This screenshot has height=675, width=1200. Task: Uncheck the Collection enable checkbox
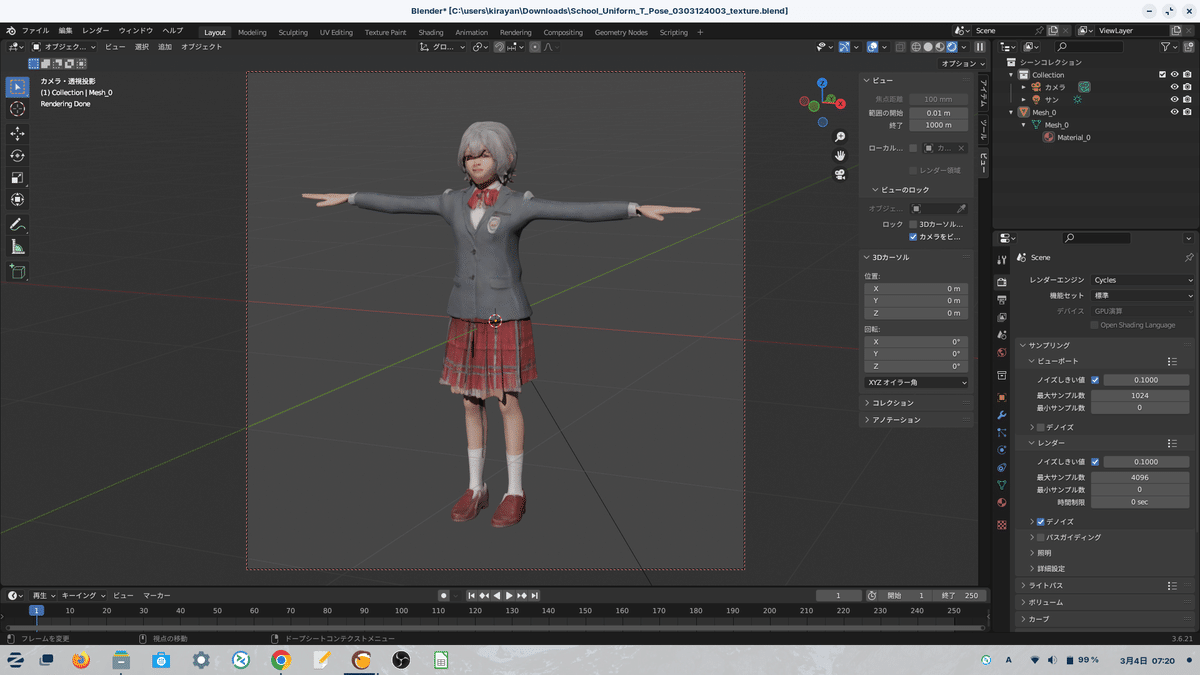coord(1161,75)
